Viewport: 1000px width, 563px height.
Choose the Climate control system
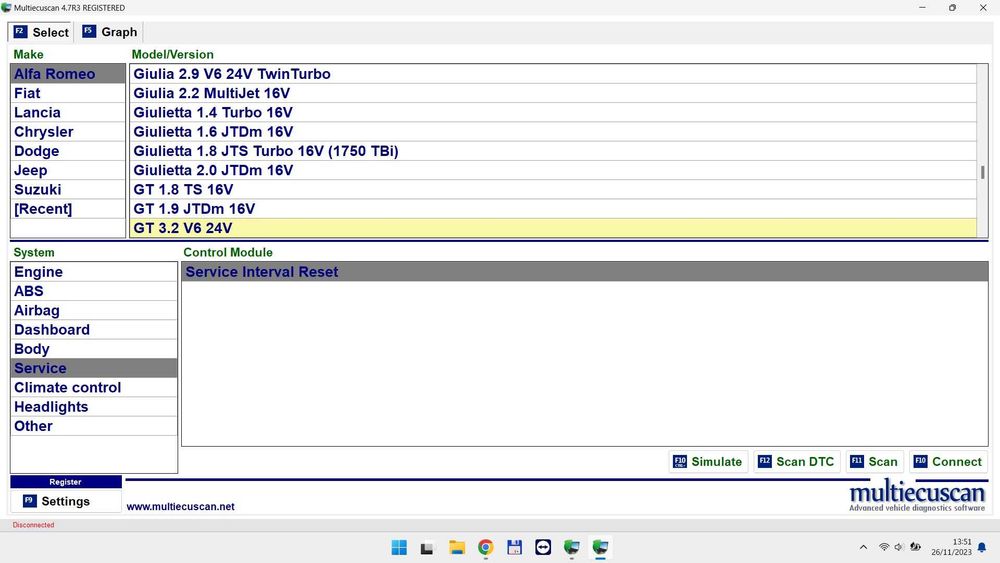point(94,388)
